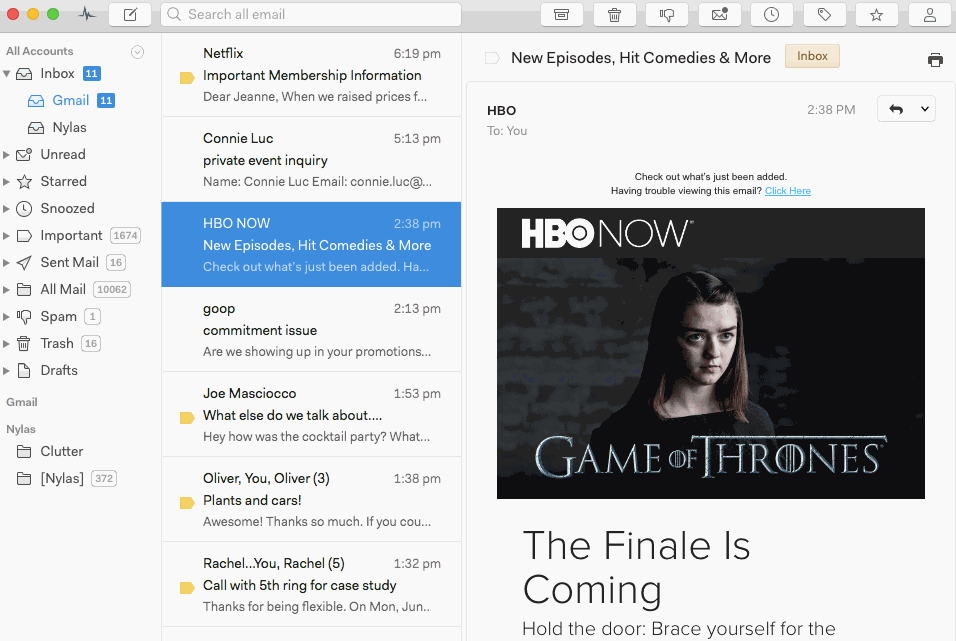This screenshot has height=641, width=956.
Task: Click the "Click Here" link in email
Action: 787,191
